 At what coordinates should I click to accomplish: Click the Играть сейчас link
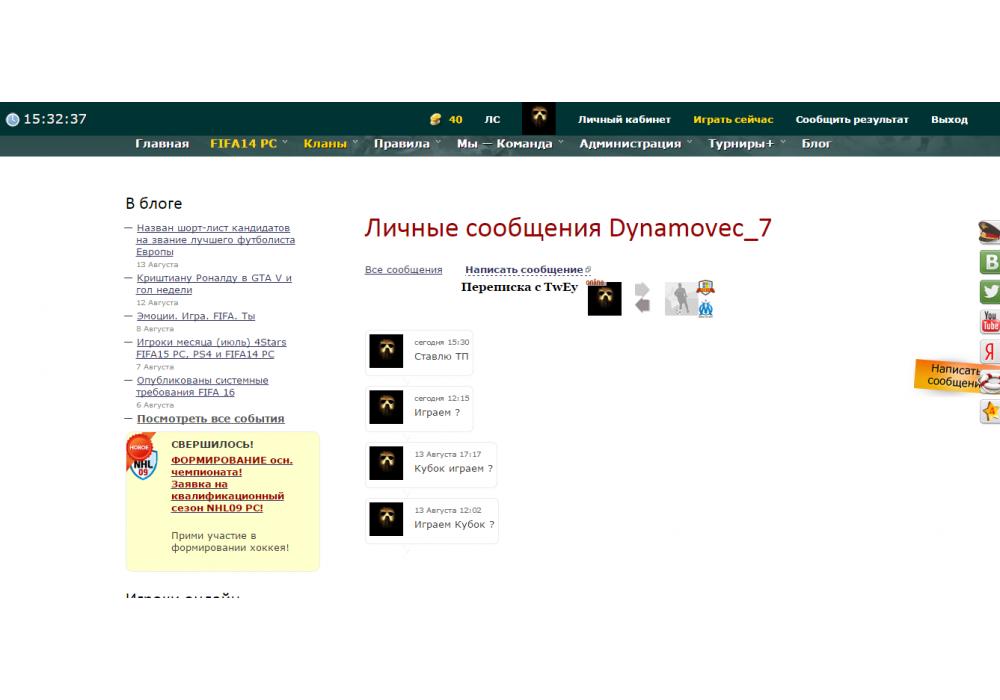733,119
